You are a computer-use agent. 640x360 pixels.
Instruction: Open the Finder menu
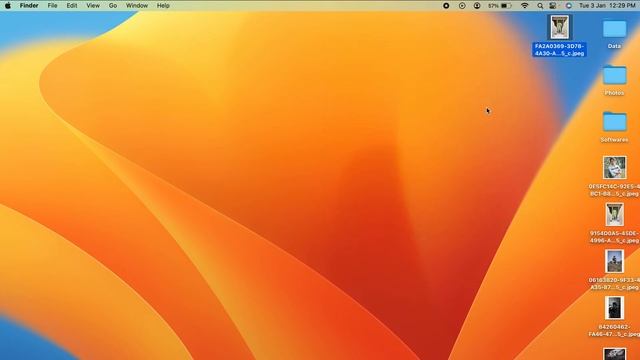29,6
